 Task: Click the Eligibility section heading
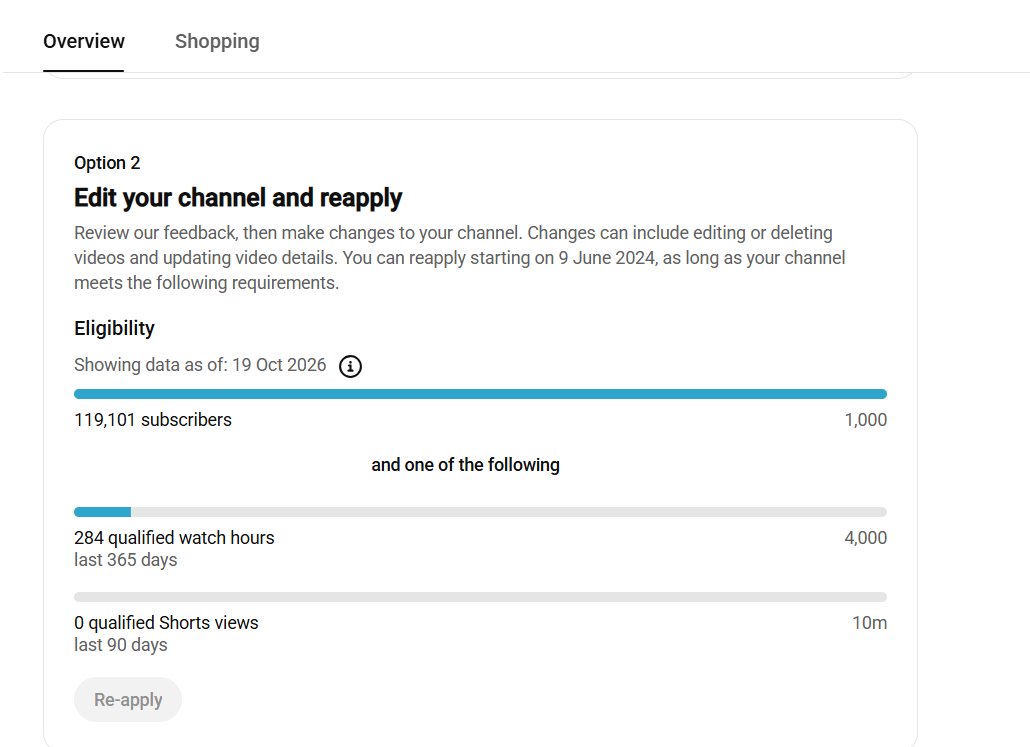(114, 328)
